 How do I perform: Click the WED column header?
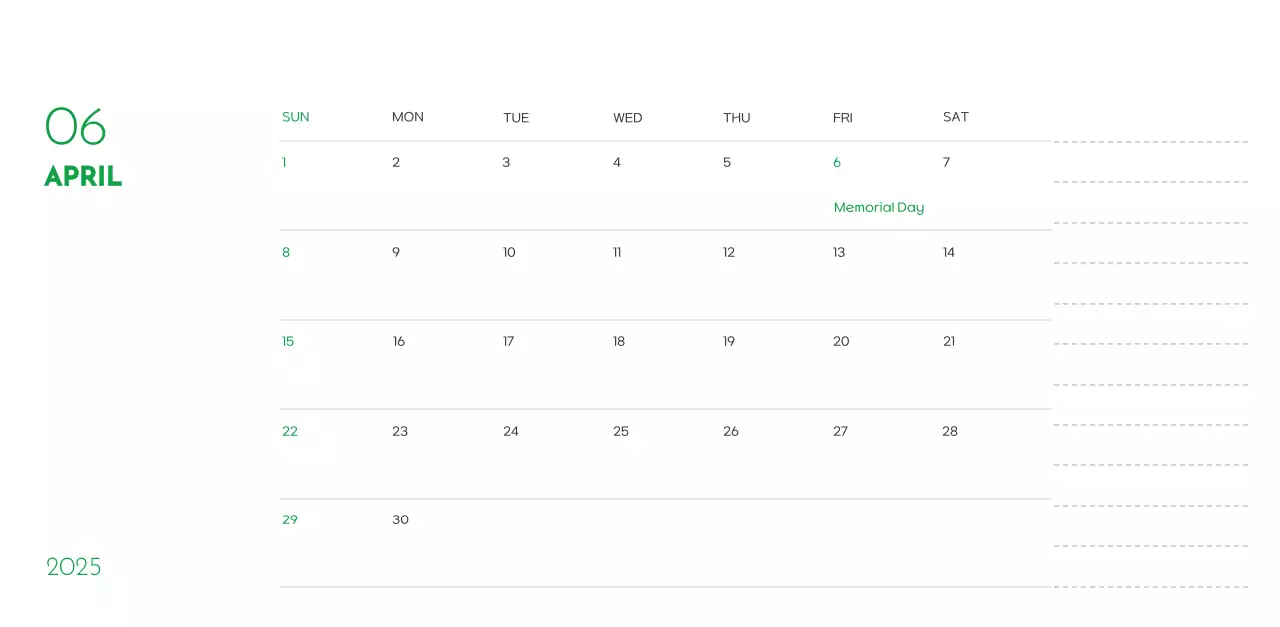pyautogui.click(x=627, y=117)
